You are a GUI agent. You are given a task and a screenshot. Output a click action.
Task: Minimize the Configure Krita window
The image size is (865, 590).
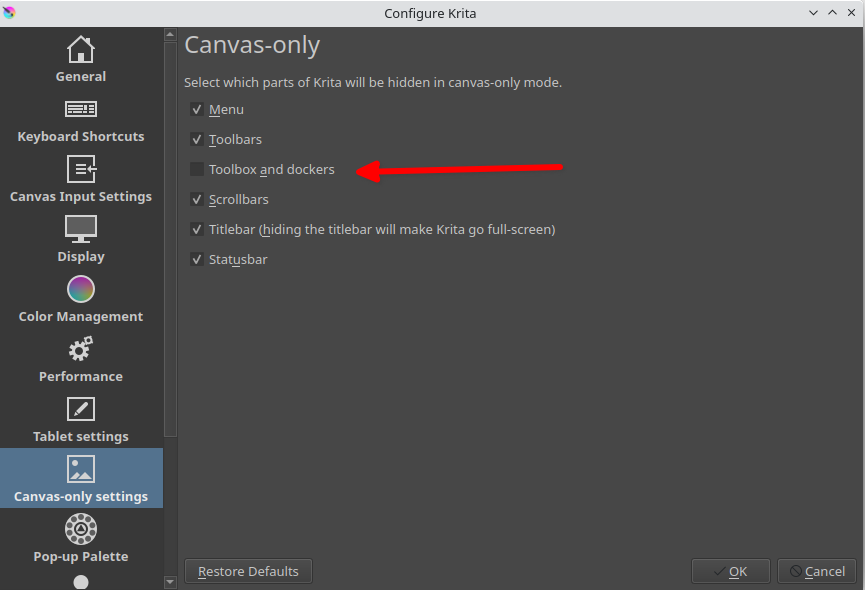[813, 13]
